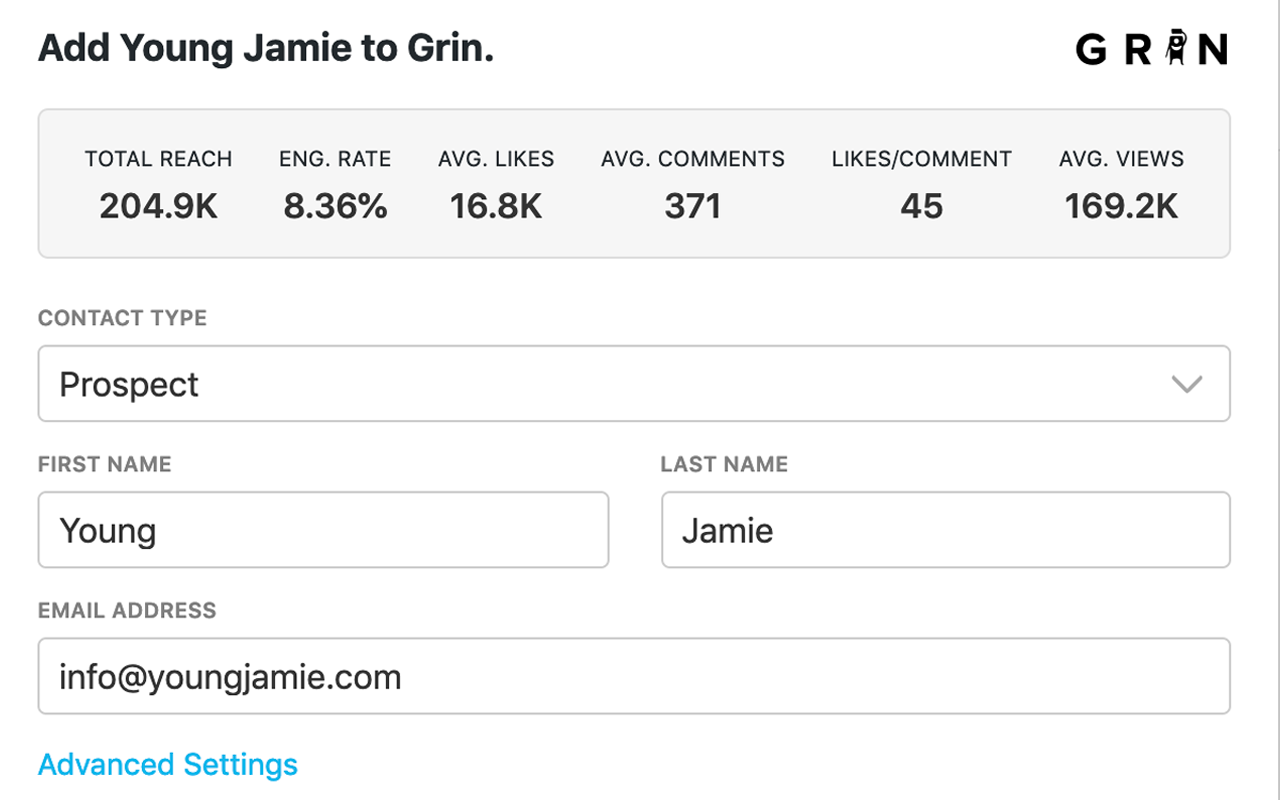
Task: Click the Likes/Comment 45 stat
Action: (x=922, y=186)
